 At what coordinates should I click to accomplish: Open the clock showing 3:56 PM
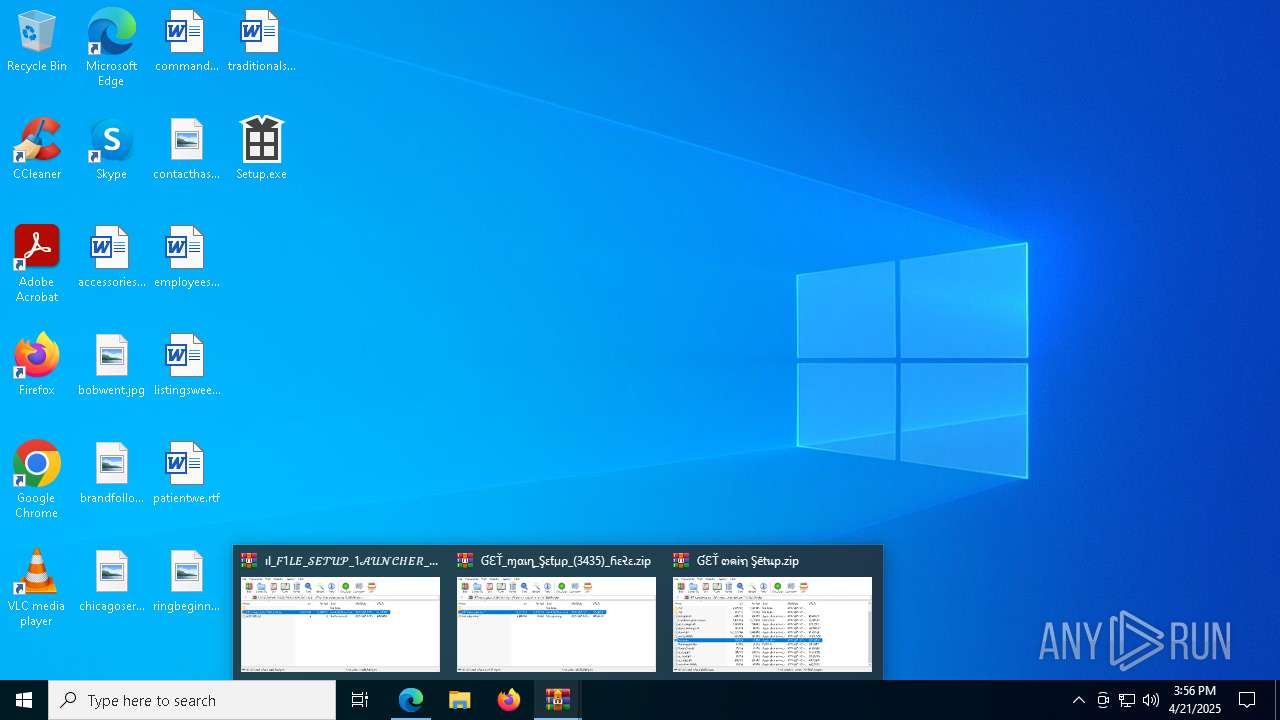click(x=1195, y=700)
